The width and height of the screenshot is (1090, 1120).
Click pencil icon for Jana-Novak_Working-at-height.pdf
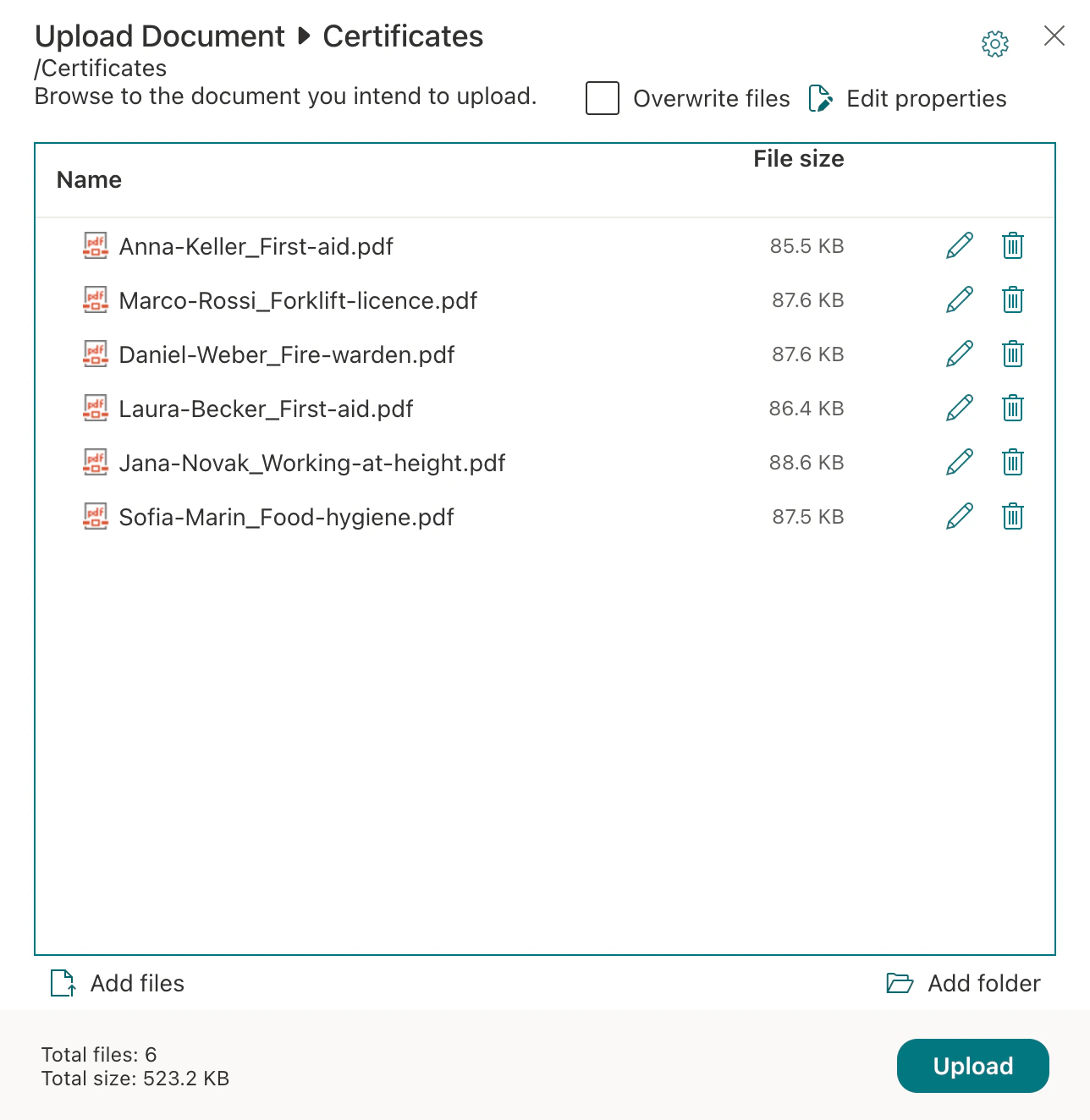pos(960,463)
